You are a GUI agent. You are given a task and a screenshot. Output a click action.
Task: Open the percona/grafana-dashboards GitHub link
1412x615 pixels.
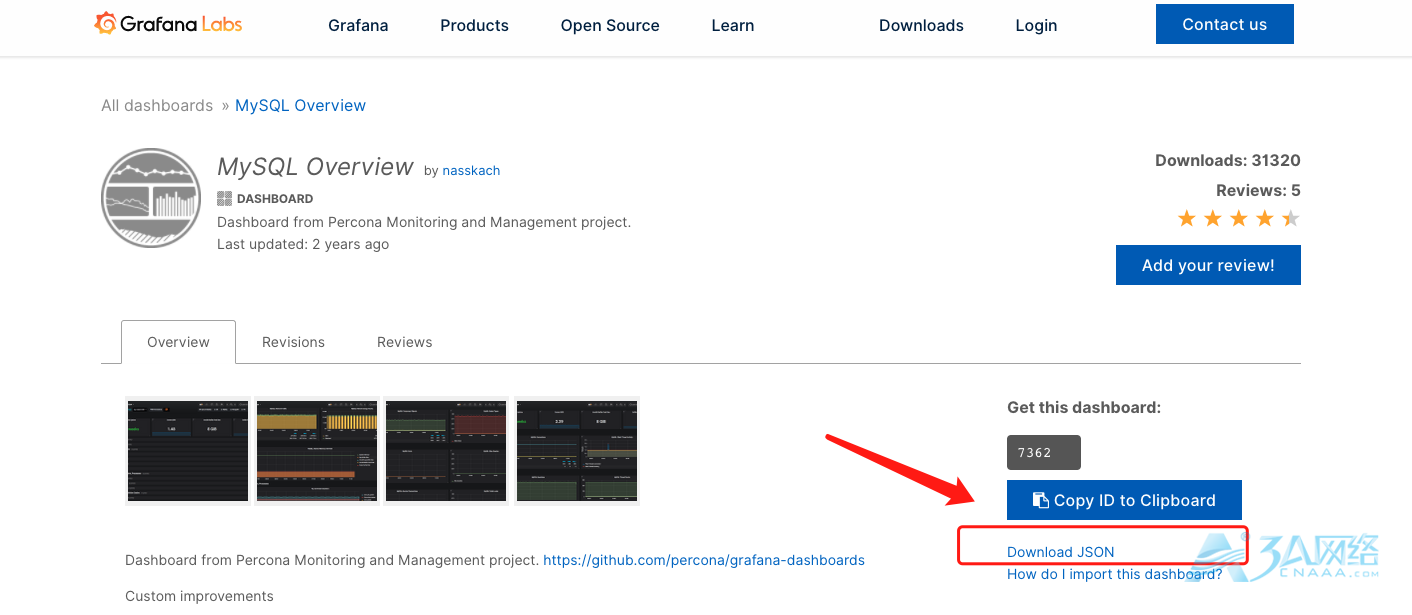704,560
